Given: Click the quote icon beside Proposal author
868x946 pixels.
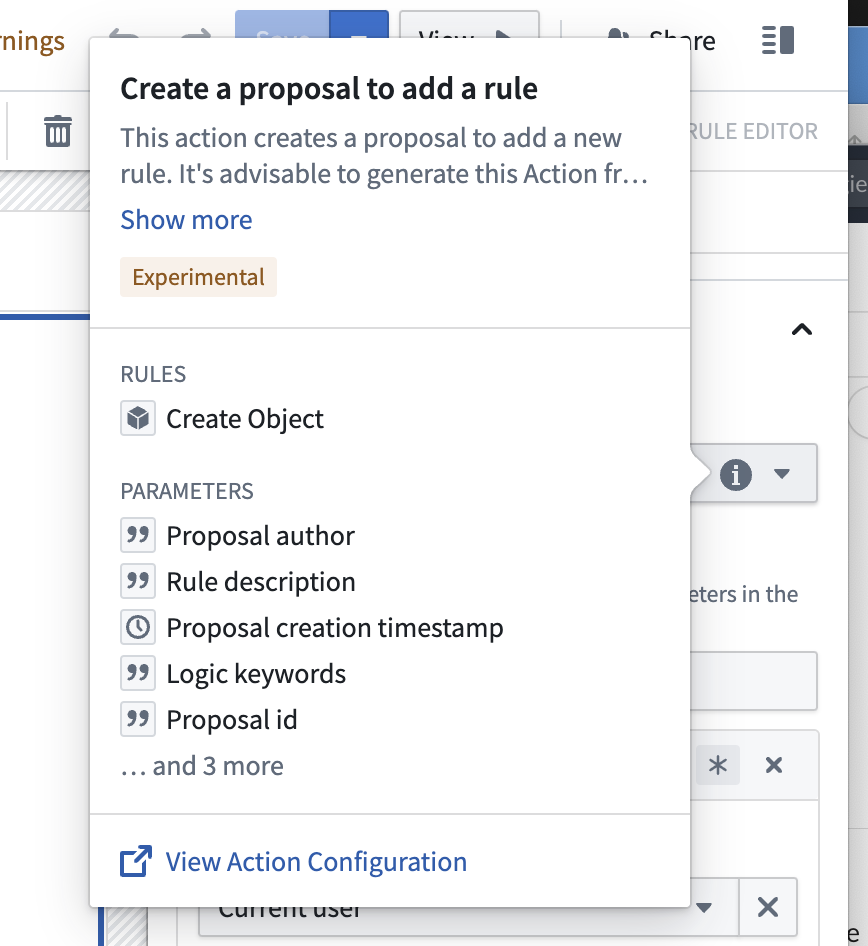Looking at the screenshot, I should [138, 535].
